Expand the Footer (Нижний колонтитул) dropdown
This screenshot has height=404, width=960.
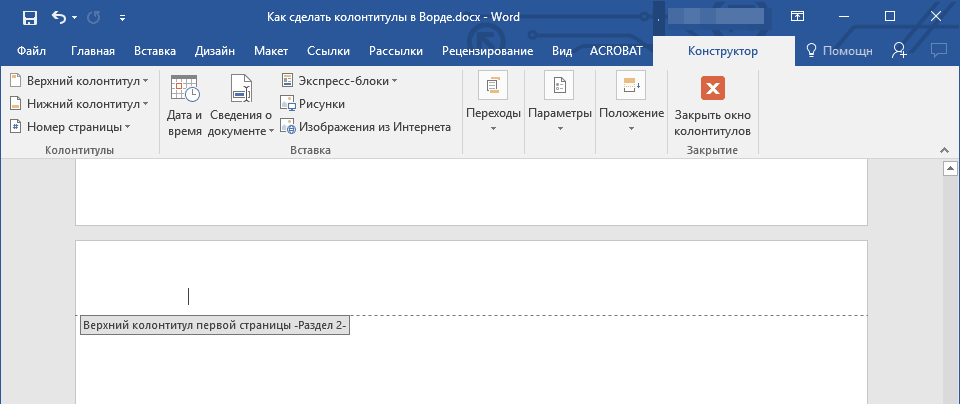coord(79,103)
